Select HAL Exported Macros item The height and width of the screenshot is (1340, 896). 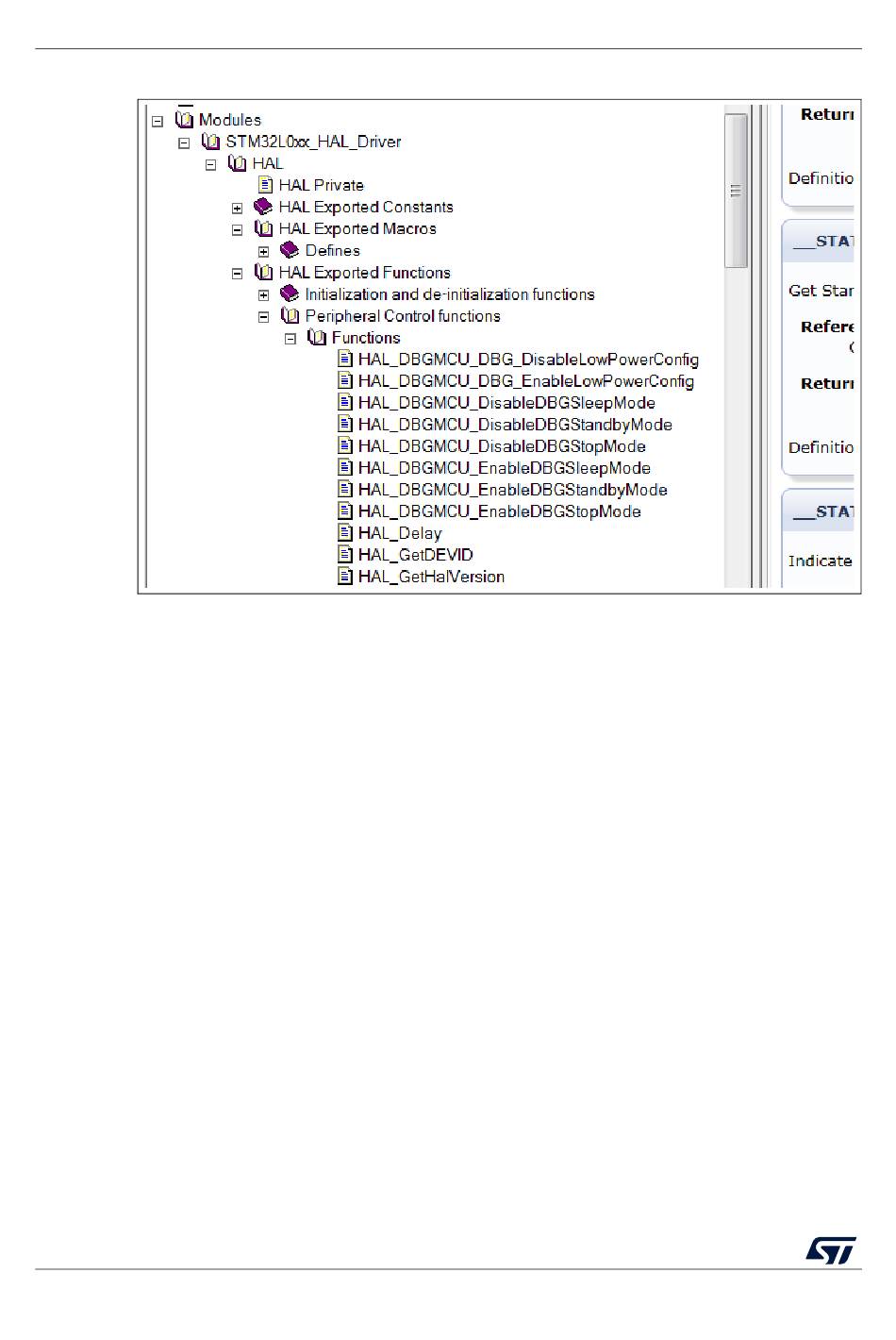point(357,228)
